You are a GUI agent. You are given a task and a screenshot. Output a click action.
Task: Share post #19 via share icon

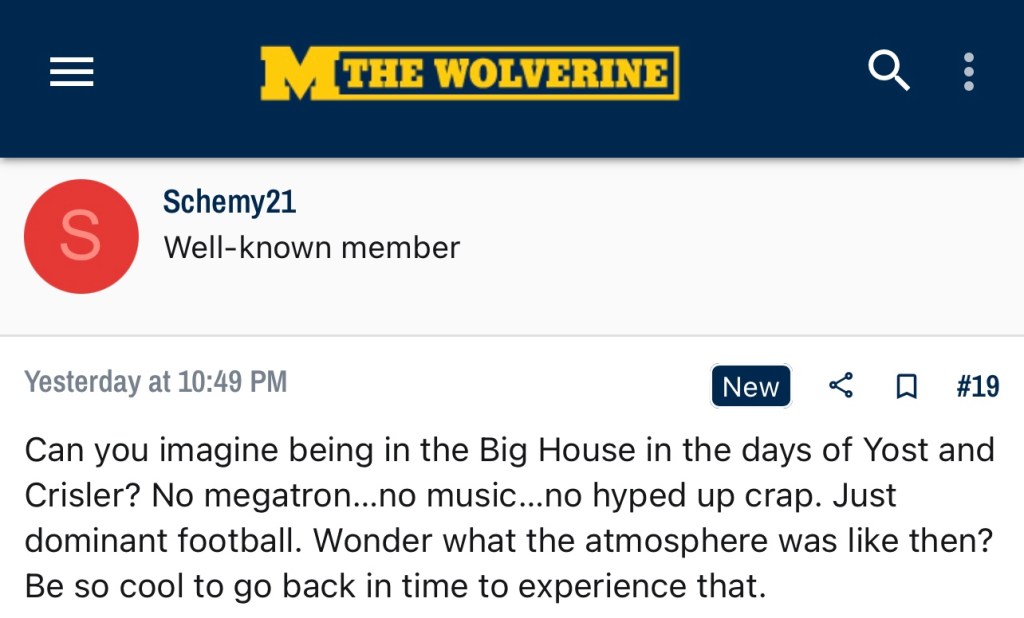(841, 386)
